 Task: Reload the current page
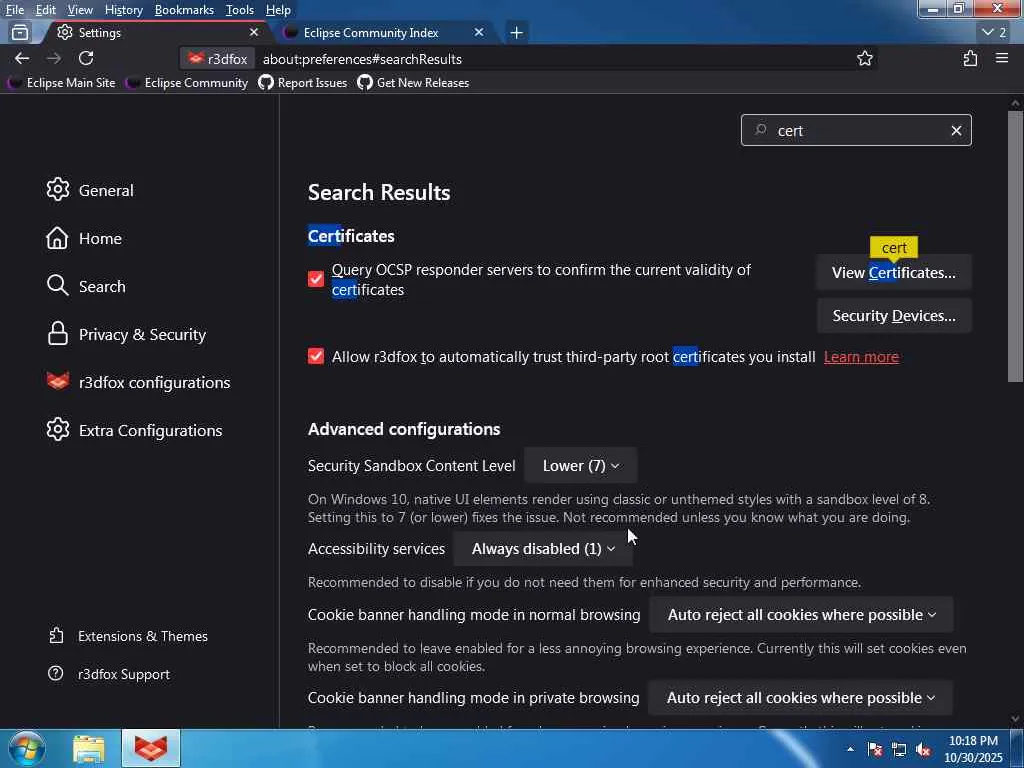(x=86, y=59)
